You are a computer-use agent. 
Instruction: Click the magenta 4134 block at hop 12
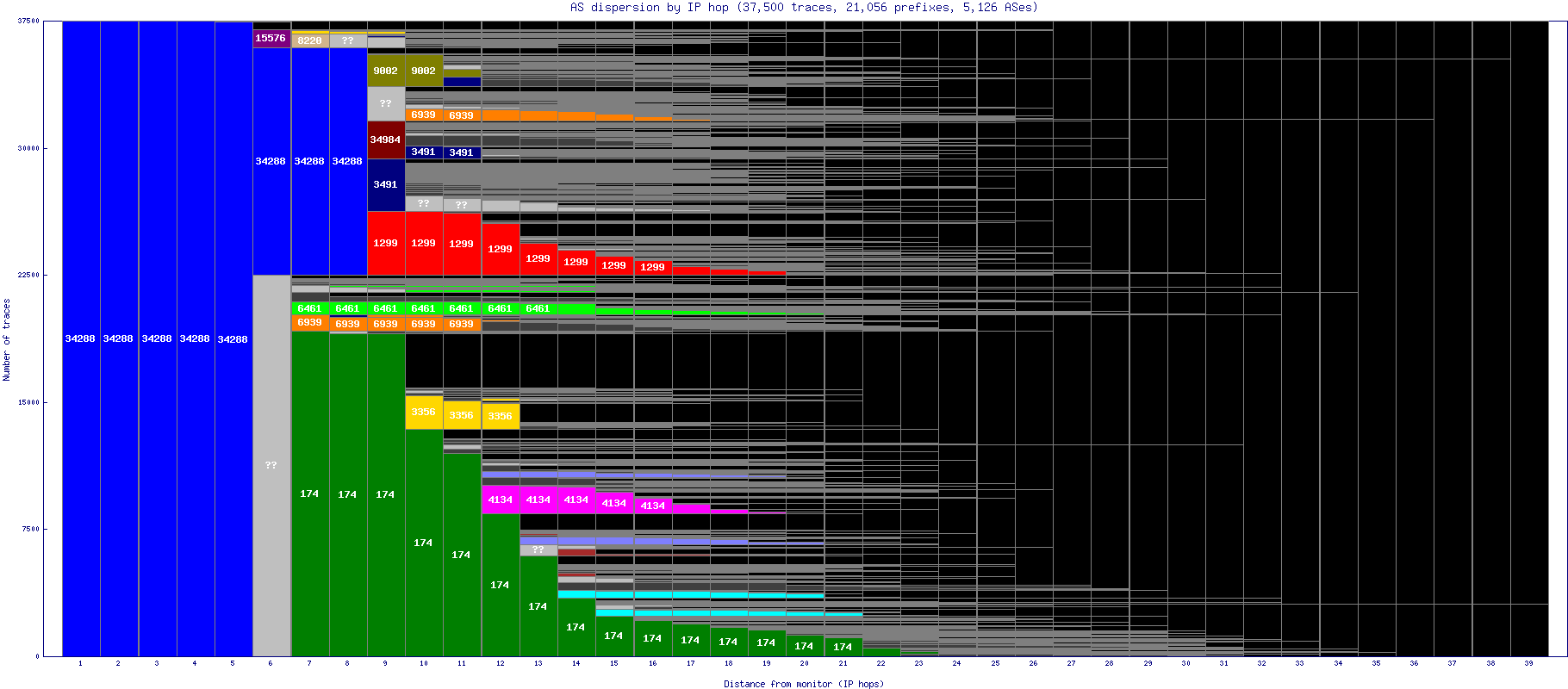tap(501, 500)
